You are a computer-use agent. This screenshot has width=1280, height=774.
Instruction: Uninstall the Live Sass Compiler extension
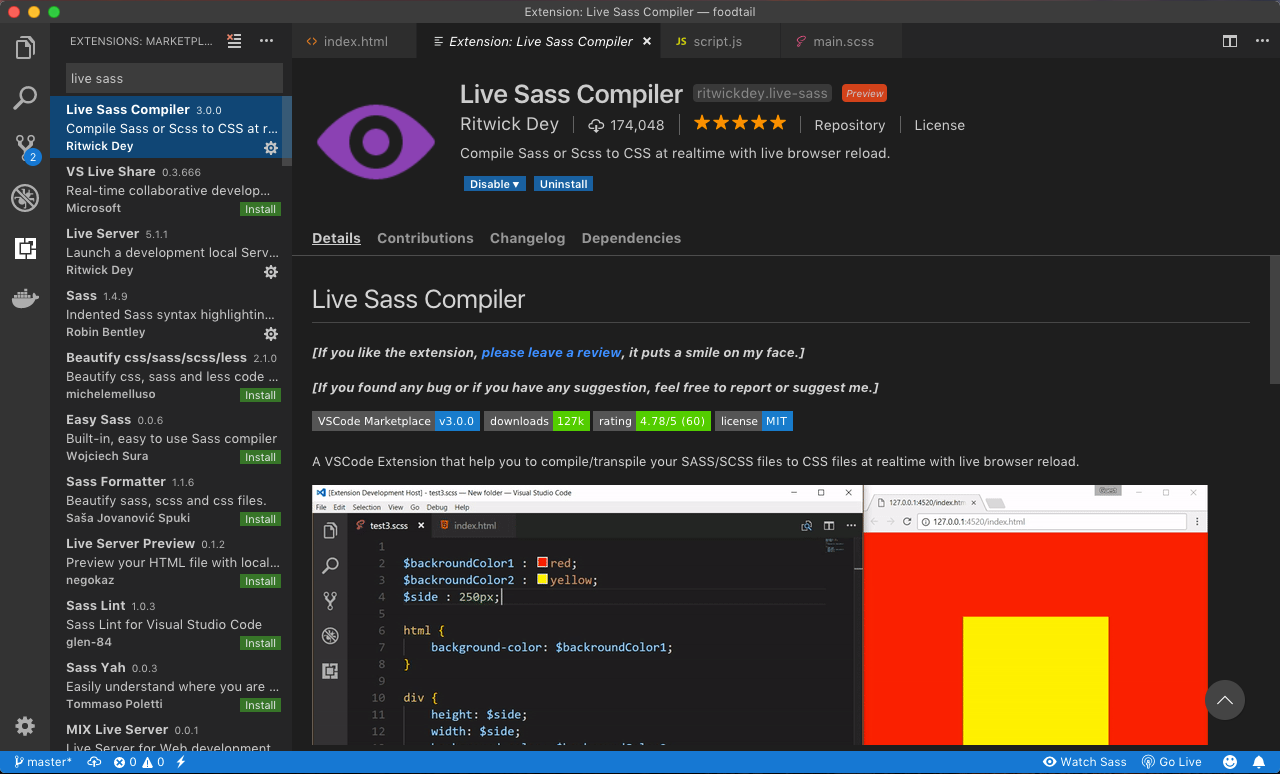point(563,183)
